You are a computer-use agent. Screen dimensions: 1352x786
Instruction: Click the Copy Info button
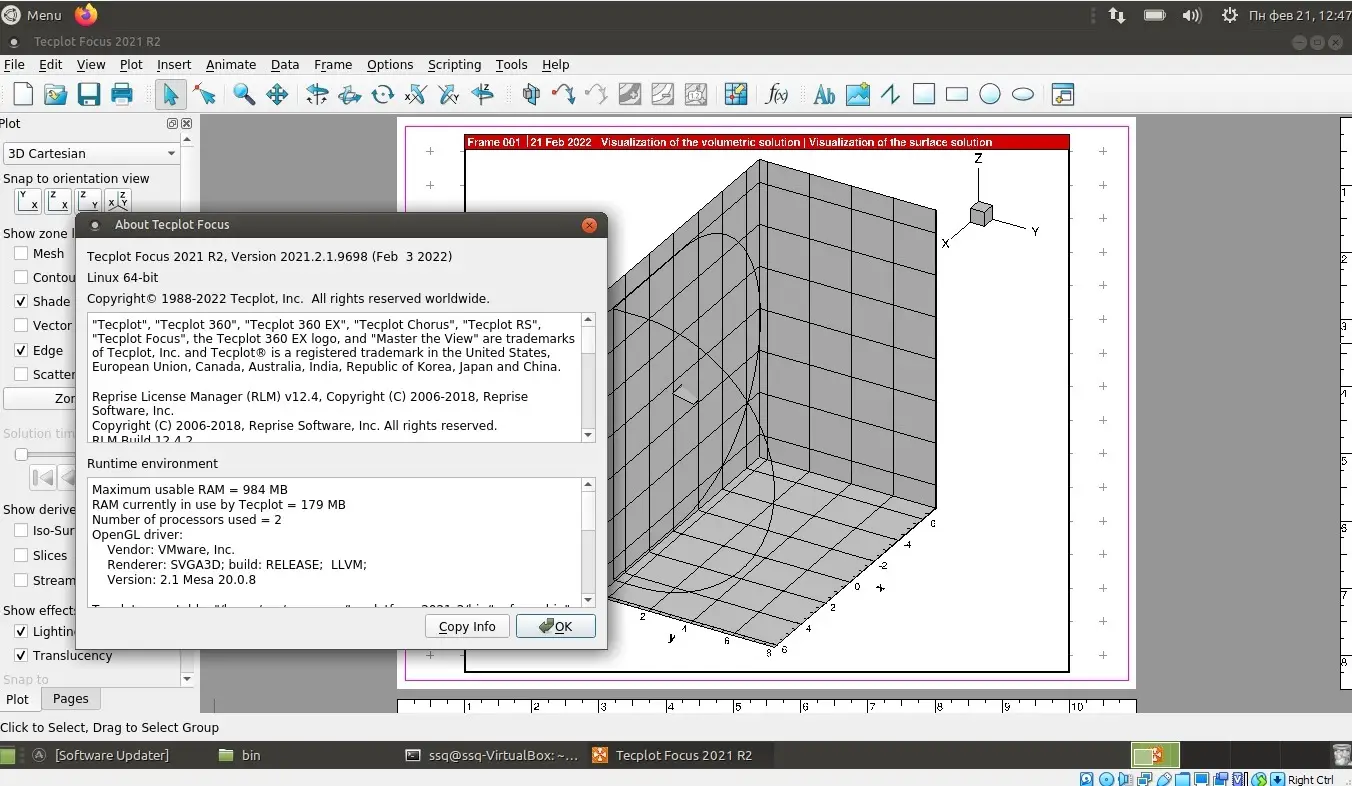click(467, 626)
